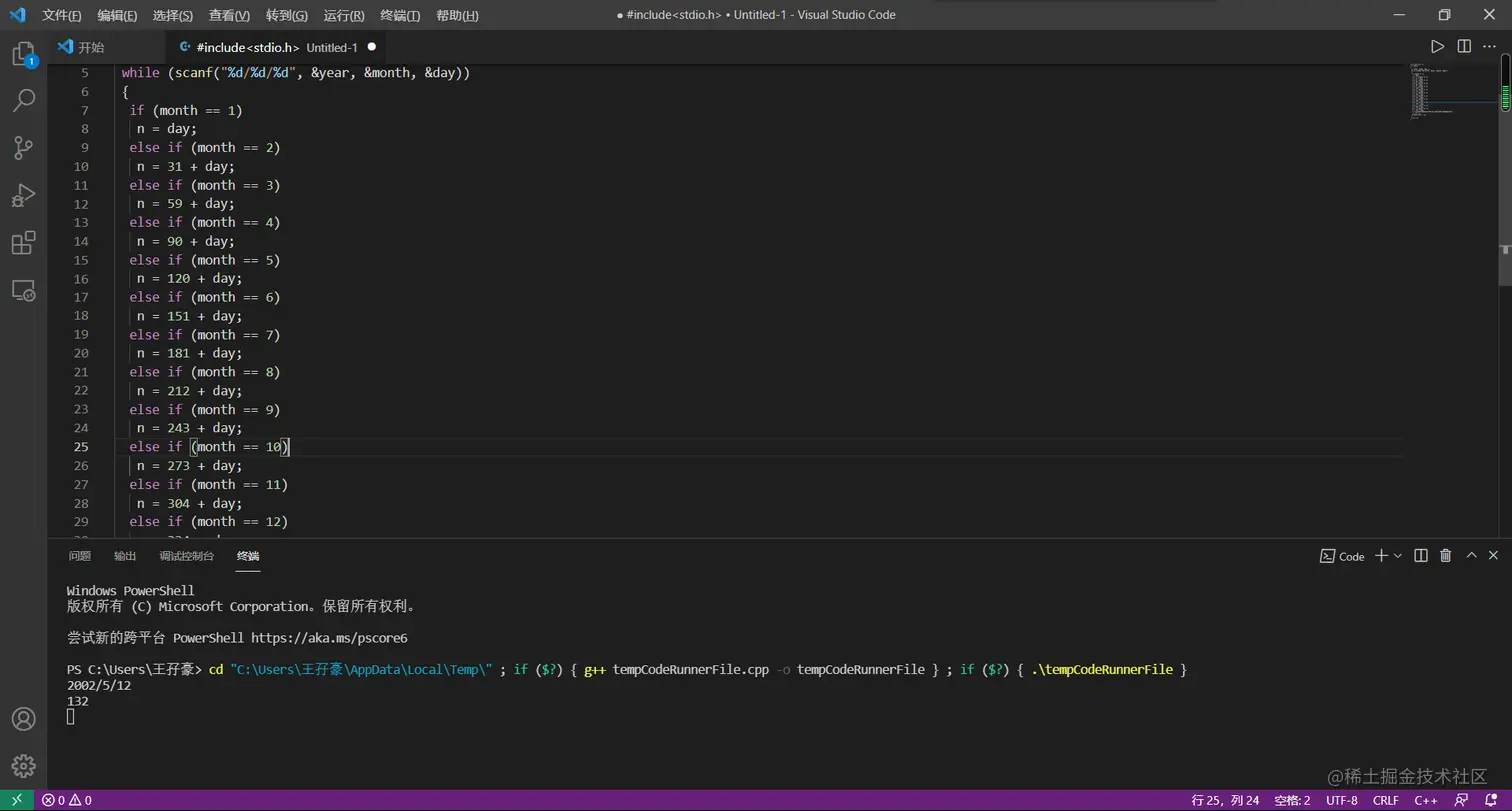Close the unsaved Untitled-1 tab via its dot

(x=372, y=47)
